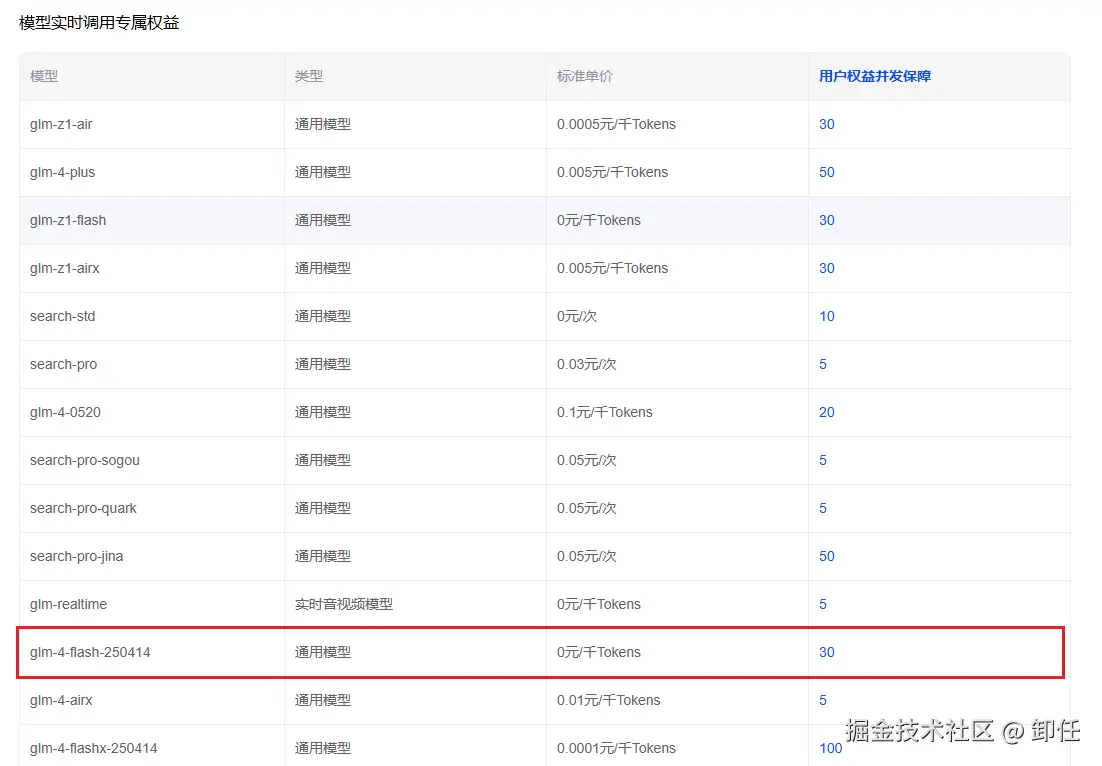Click concurrency value 30 for glm-z1-flash
Viewport: 1102px width, 766px height.
(x=826, y=220)
